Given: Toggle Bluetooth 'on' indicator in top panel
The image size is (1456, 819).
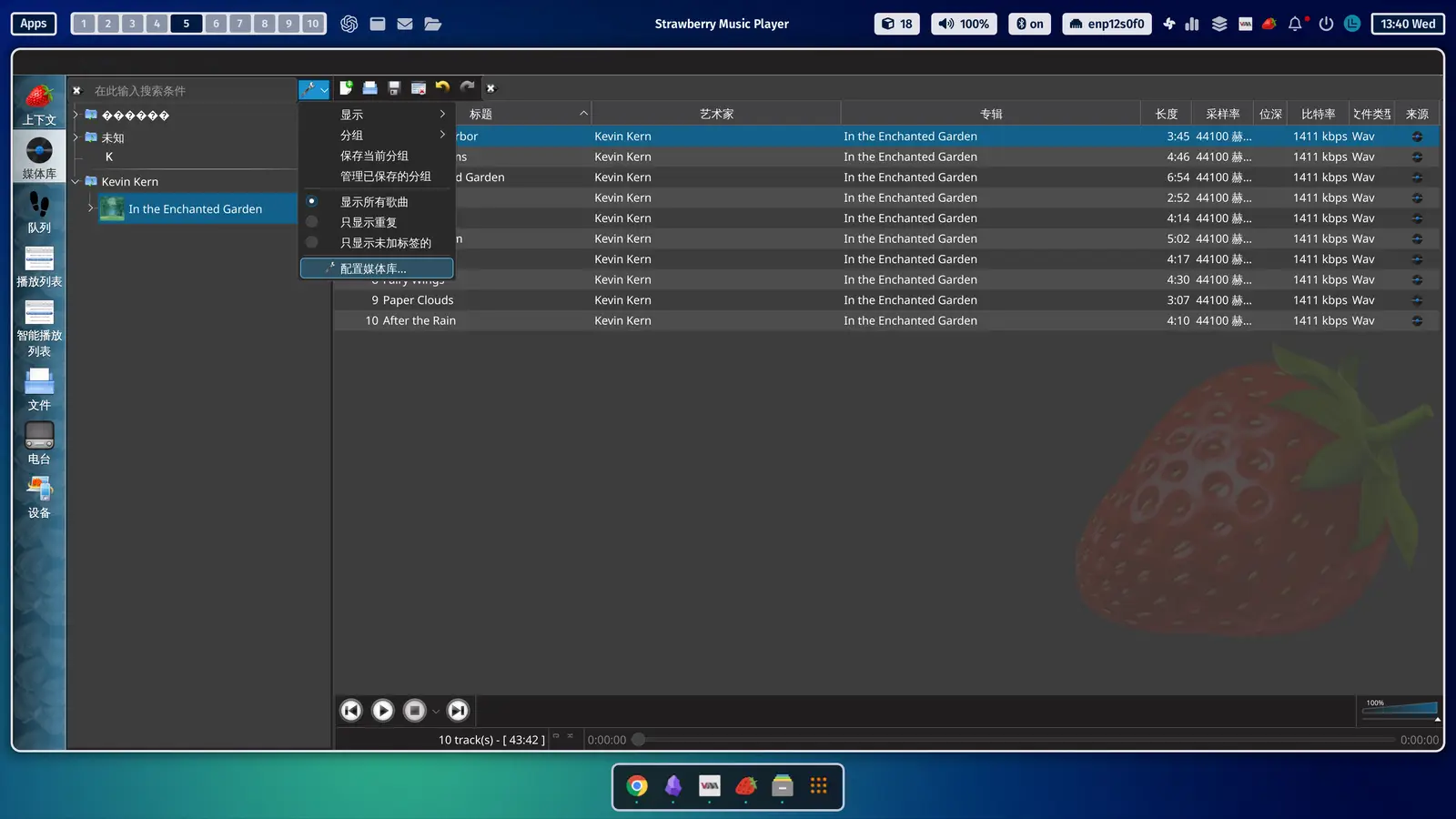Looking at the screenshot, I should point(1029,24).
